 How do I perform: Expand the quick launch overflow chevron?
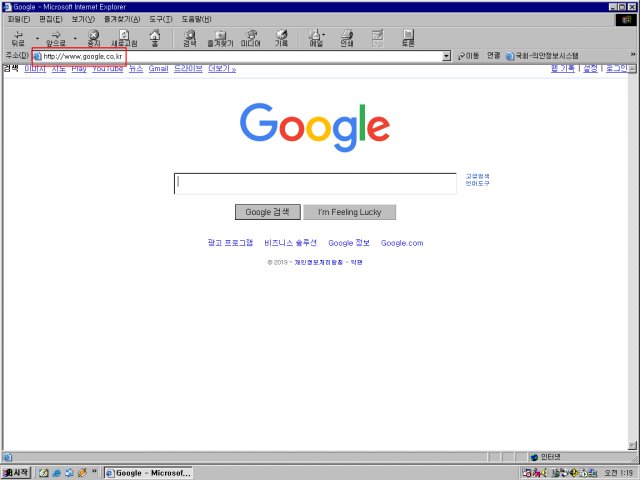coord(94,471)
